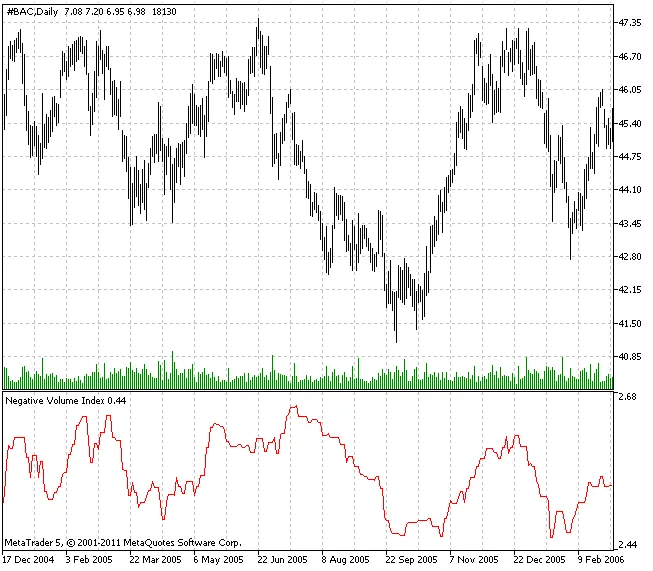Click the 2.44 indicator scale value
The width and height of the screenshot is (653, 571).
point(627,545)
